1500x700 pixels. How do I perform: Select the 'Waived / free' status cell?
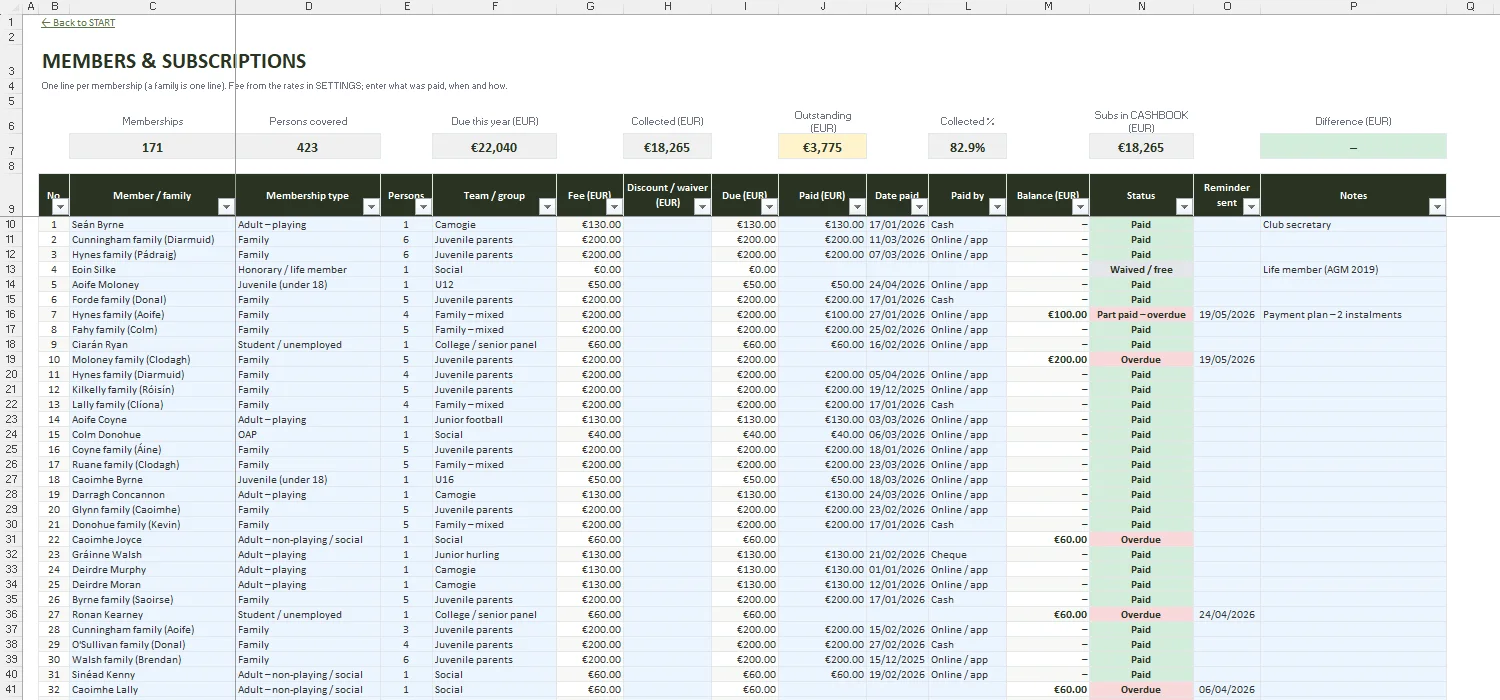coord(1141,270)
